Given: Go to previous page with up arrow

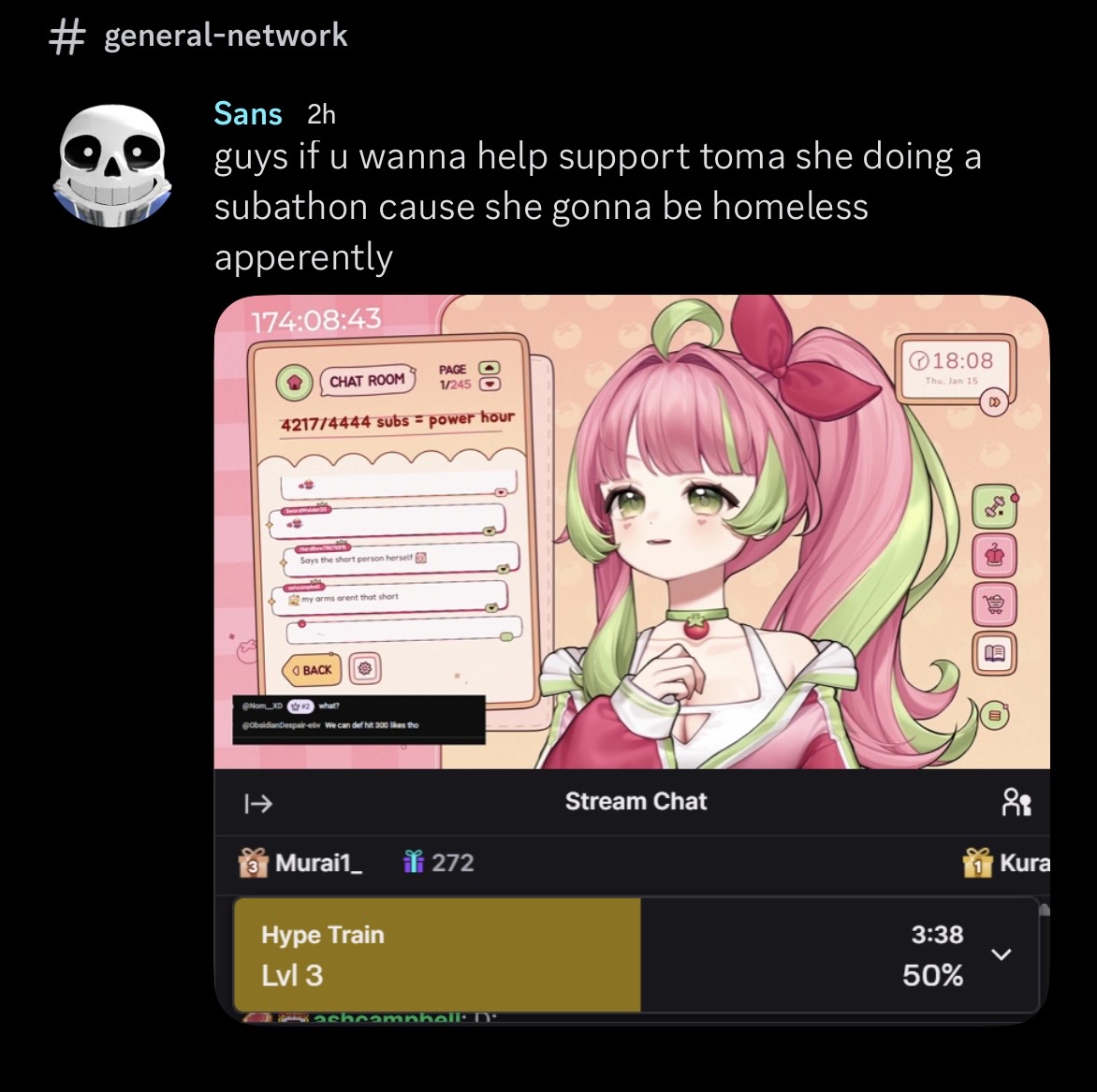Looking at the screenshot, I should click(x=489, y=368).
